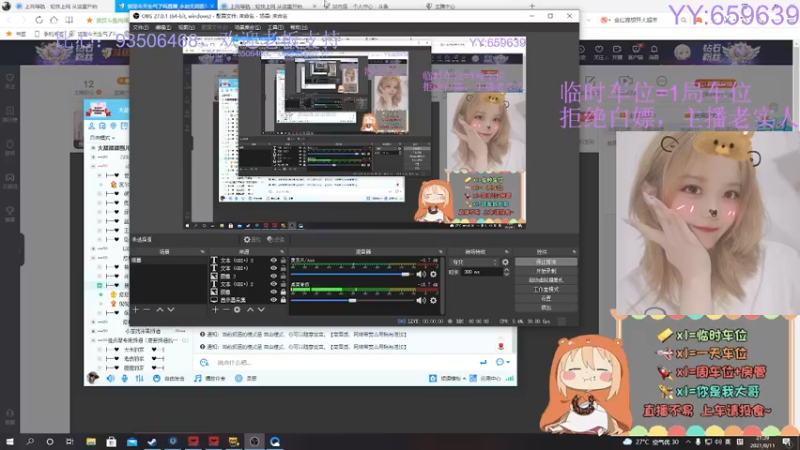Open the 视图 menu in OBS

coord(186,28)
